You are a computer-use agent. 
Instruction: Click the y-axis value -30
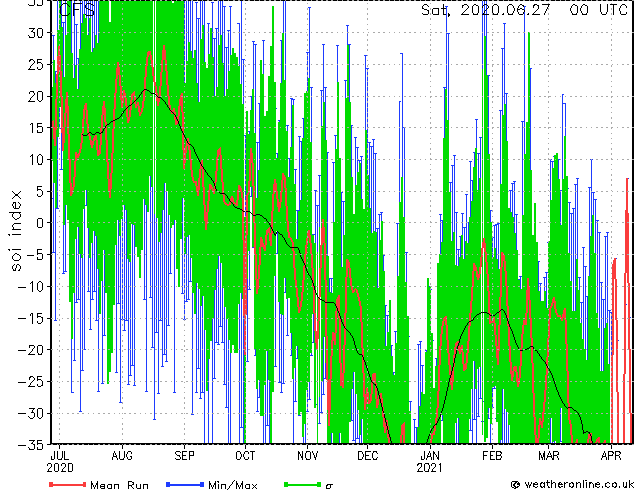pos(32,413)
